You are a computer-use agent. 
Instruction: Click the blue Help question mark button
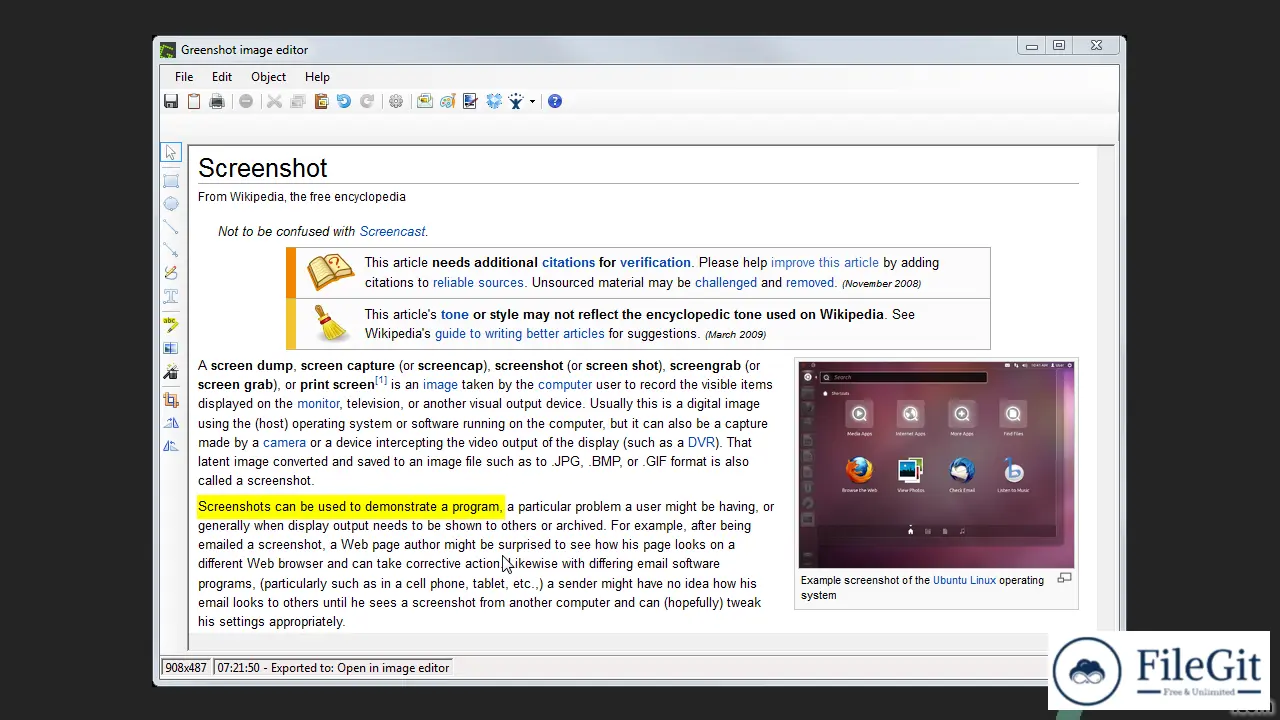(x=555, y=101)
